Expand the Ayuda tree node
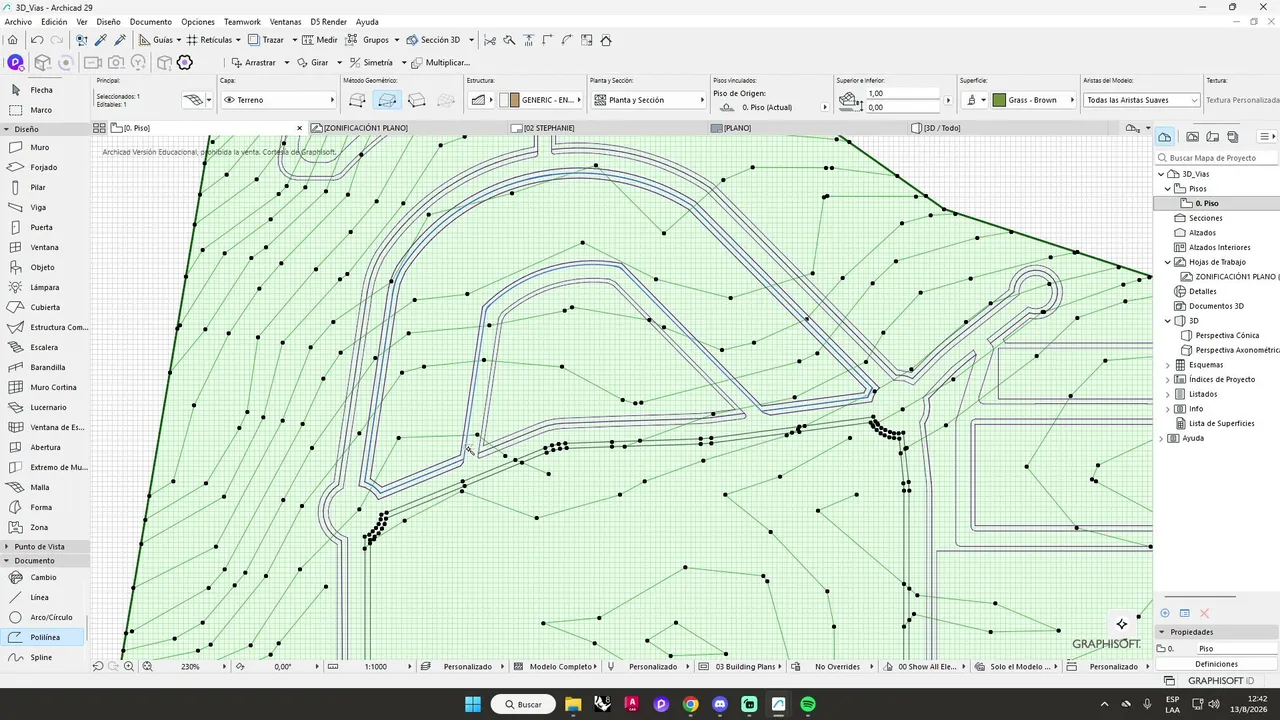The image size is (1280, 720). point(1161,438)
